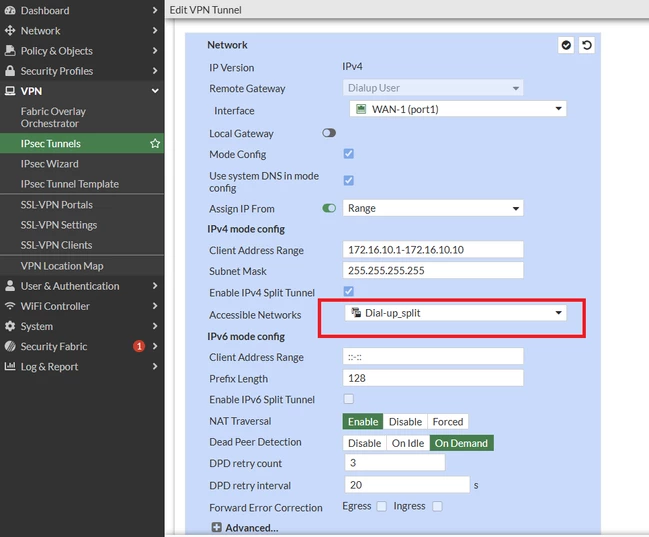Click the Subnet Mask field
This screenshot has height=537, width=649.
433,270
